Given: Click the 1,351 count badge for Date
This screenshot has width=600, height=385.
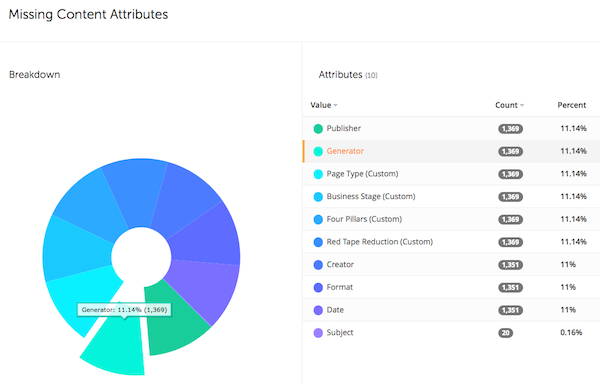Looking at the screenshot, I should 510,310.
